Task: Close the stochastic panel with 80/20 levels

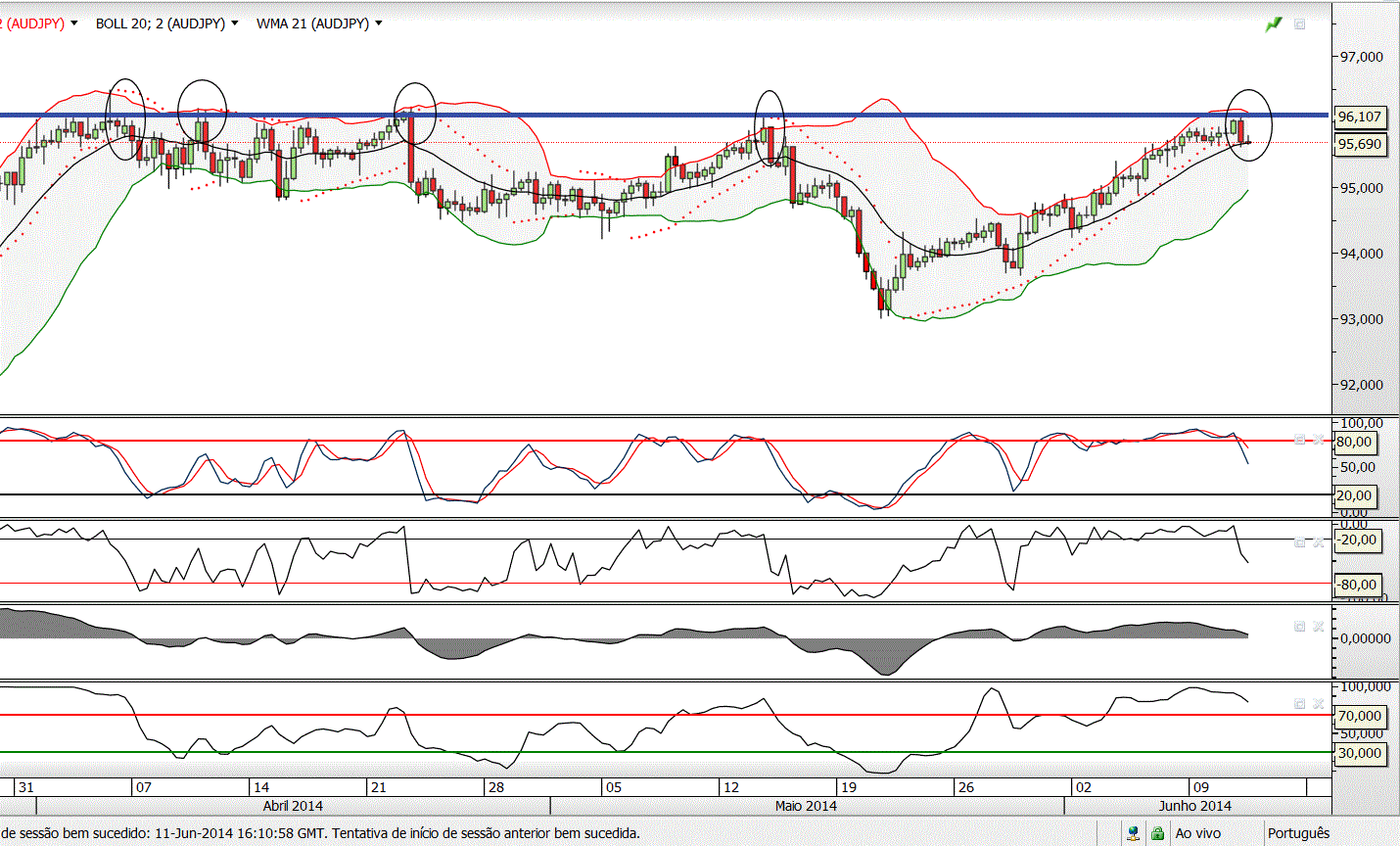Action: coord(1318,440)
